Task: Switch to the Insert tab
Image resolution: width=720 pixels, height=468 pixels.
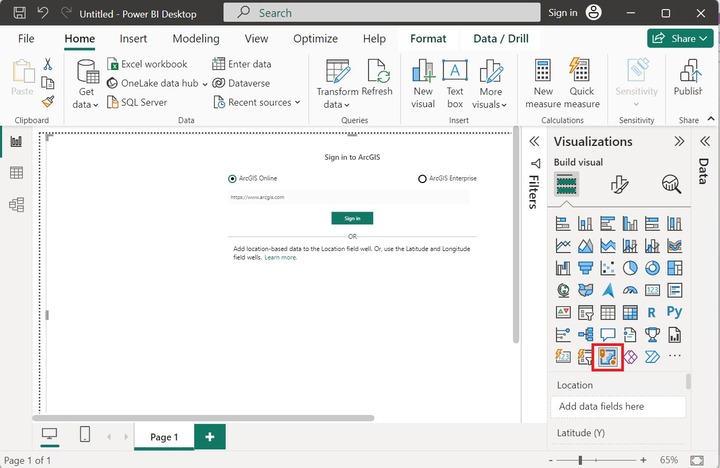Action: coord(133,39)
